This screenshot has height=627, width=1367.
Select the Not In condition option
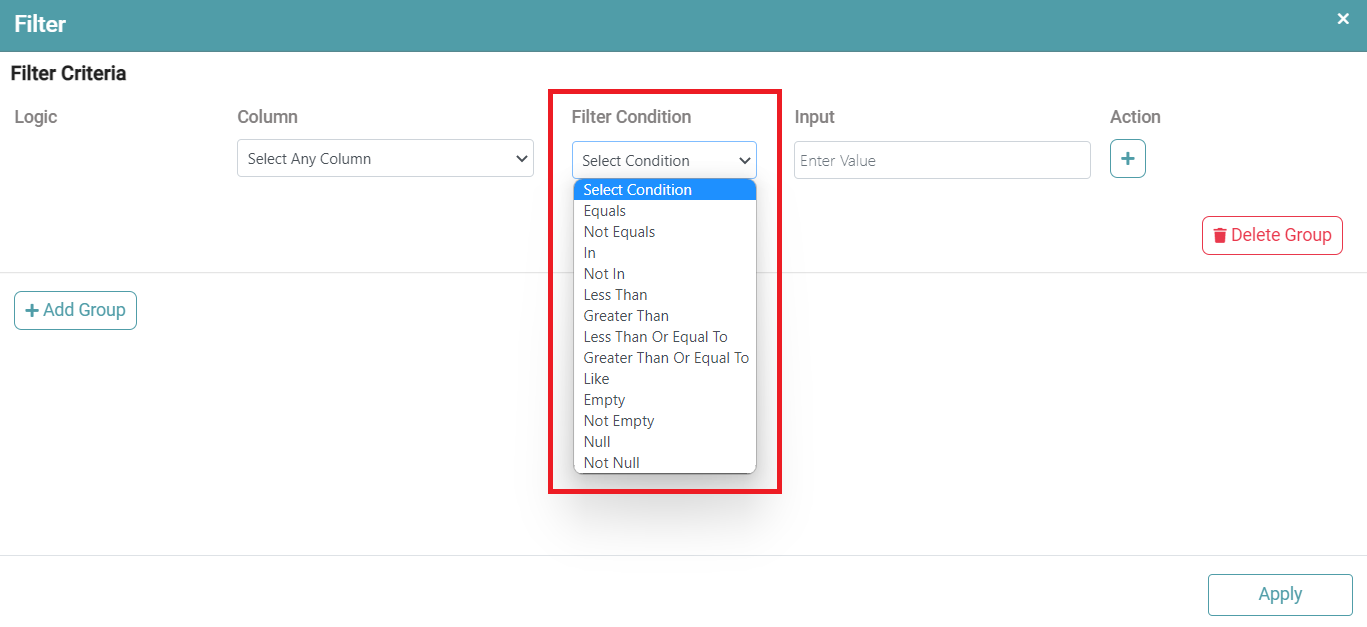[604, 274]
